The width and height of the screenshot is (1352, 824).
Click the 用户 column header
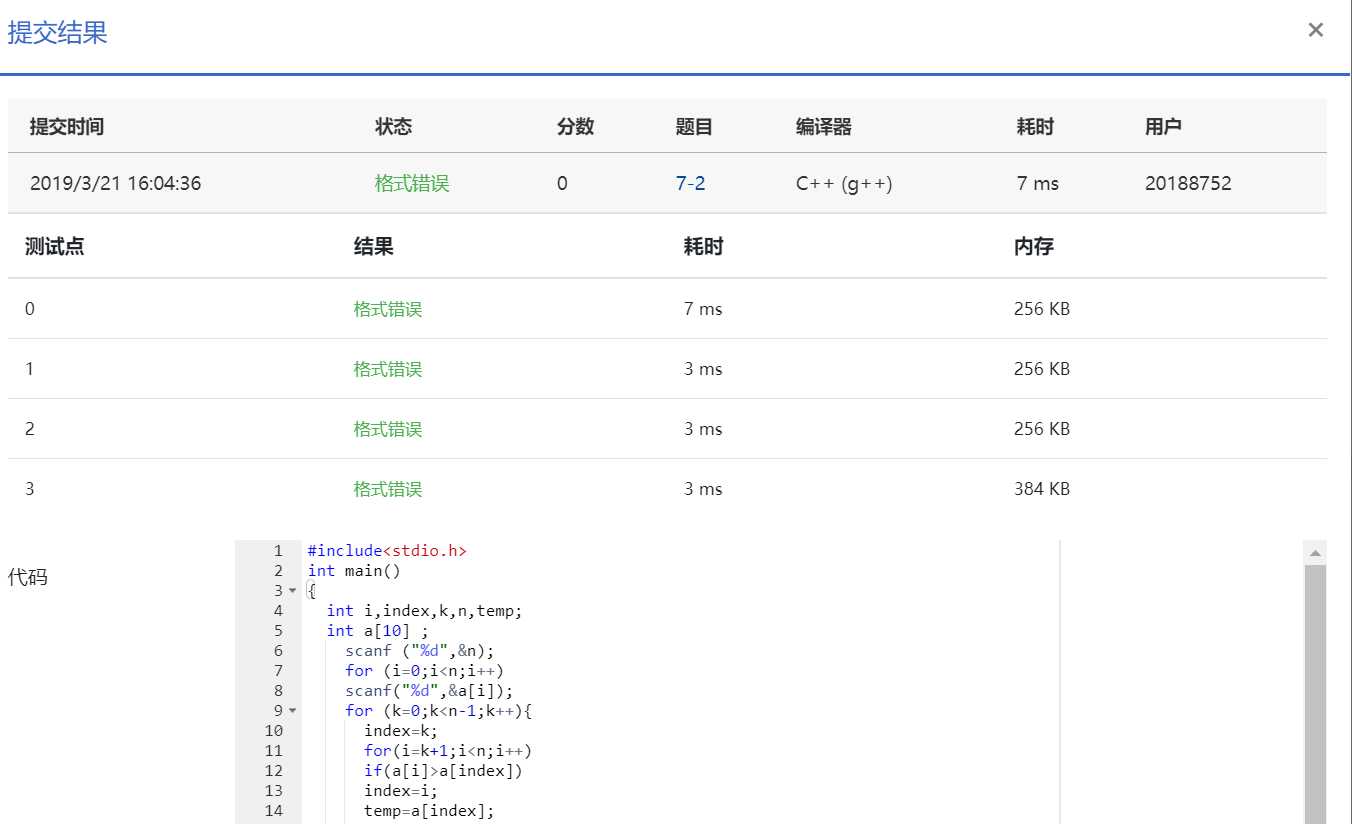[1163, 127]
